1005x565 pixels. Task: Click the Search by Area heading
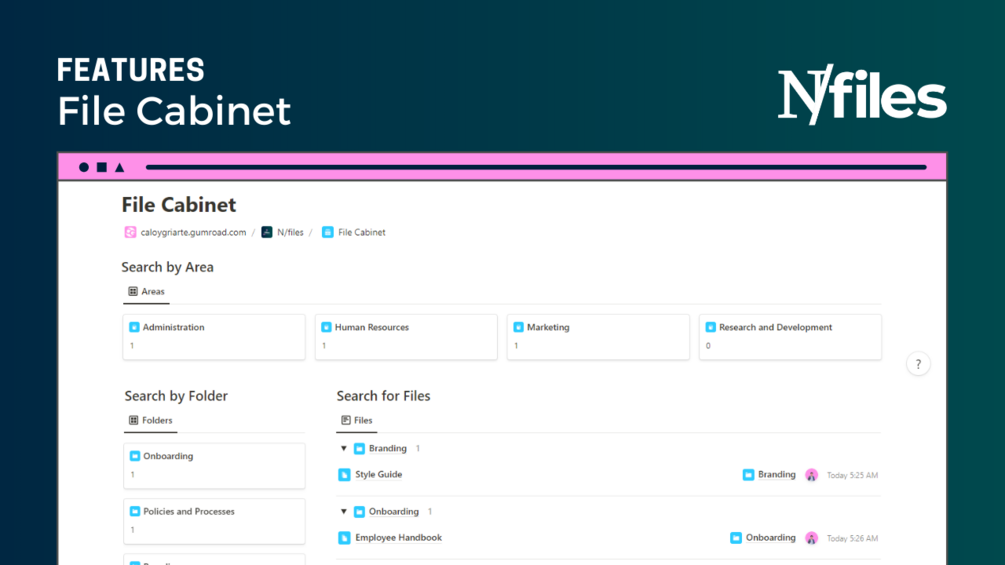point(167,267)
